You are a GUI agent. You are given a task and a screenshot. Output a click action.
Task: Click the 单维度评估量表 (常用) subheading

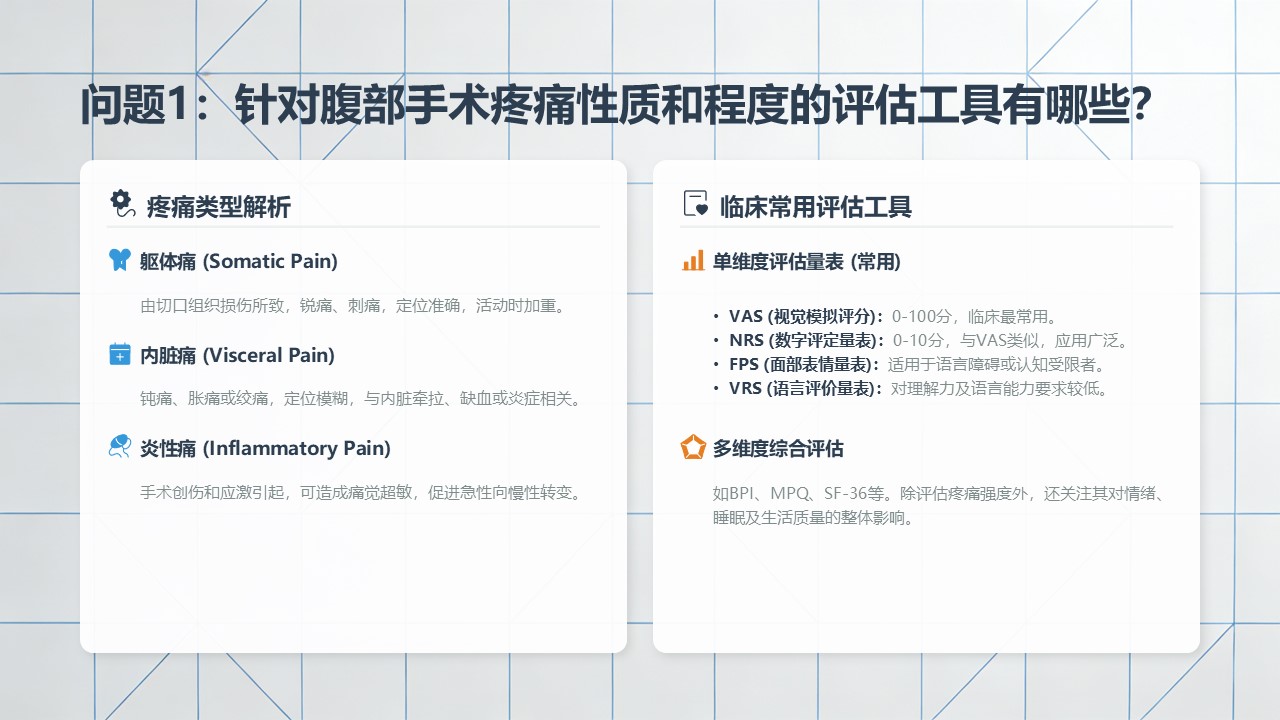click(806, 262)
